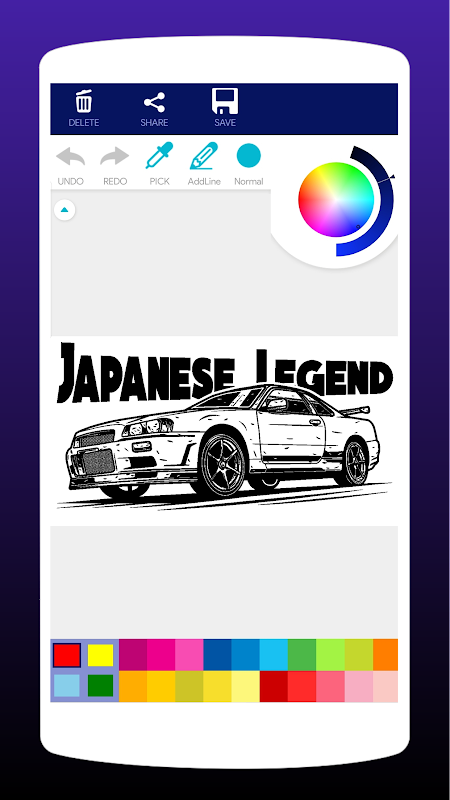Choose the dark green recent swatch

[101, 686]
